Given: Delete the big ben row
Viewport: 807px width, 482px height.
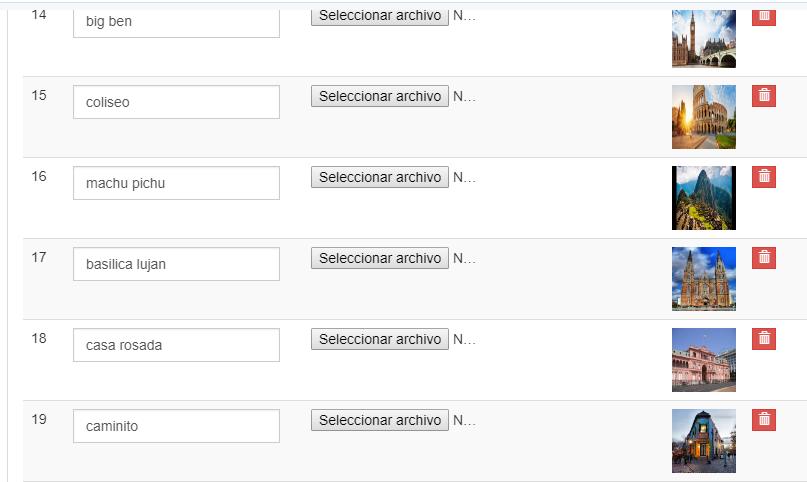Looking at the screenshot, I should pos(763,17).
